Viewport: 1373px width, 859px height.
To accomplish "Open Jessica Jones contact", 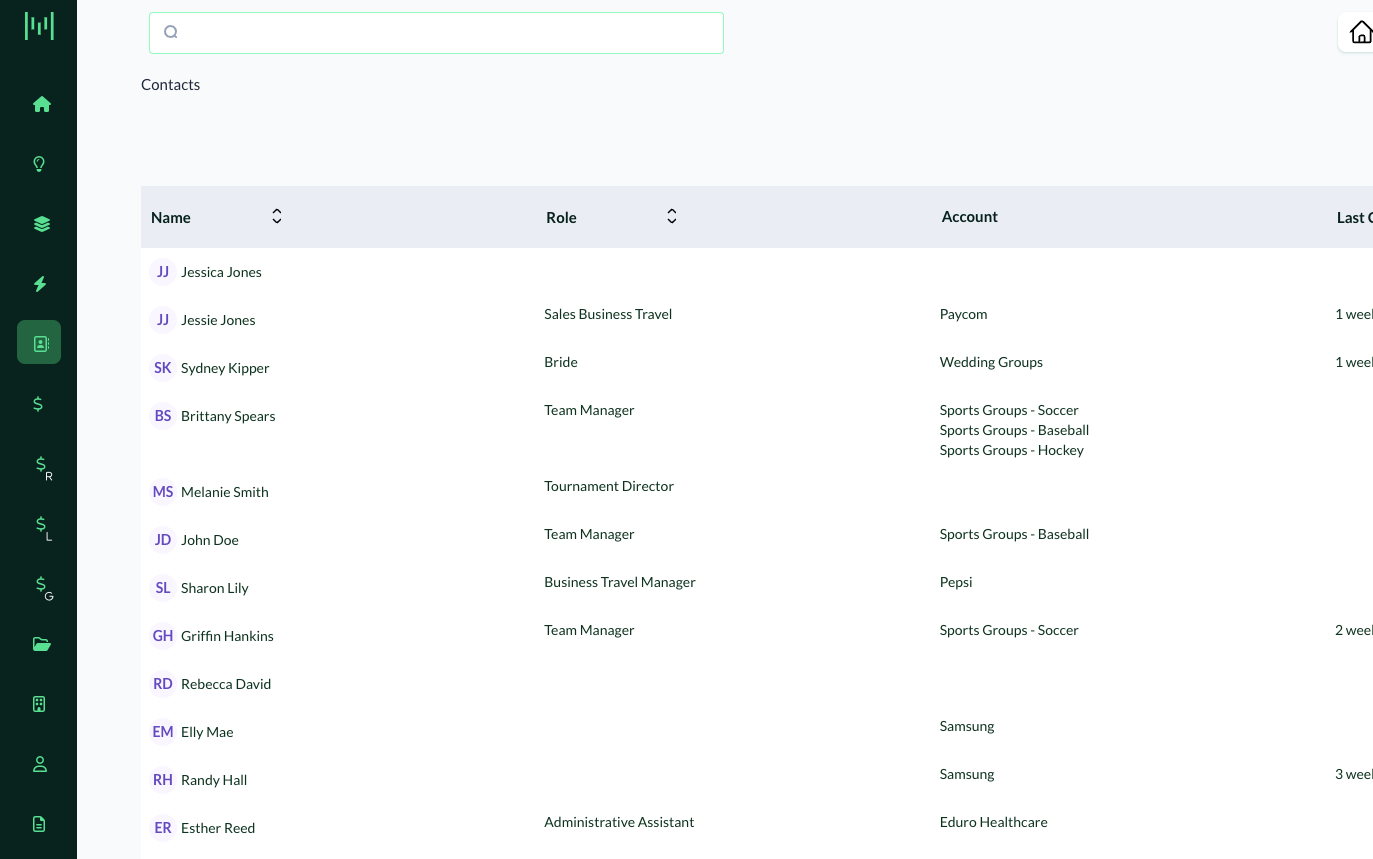I will click(x=221, y=272).
